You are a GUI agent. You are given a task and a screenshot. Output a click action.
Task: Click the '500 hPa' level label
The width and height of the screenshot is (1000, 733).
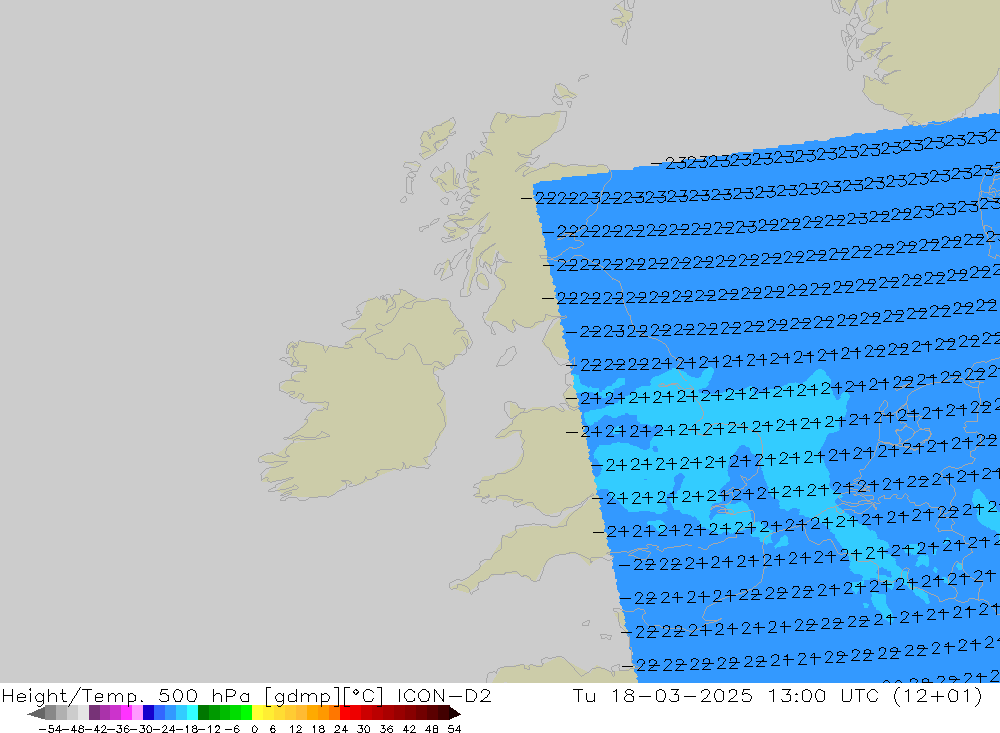pyautogui.click(x=204, y=695)
